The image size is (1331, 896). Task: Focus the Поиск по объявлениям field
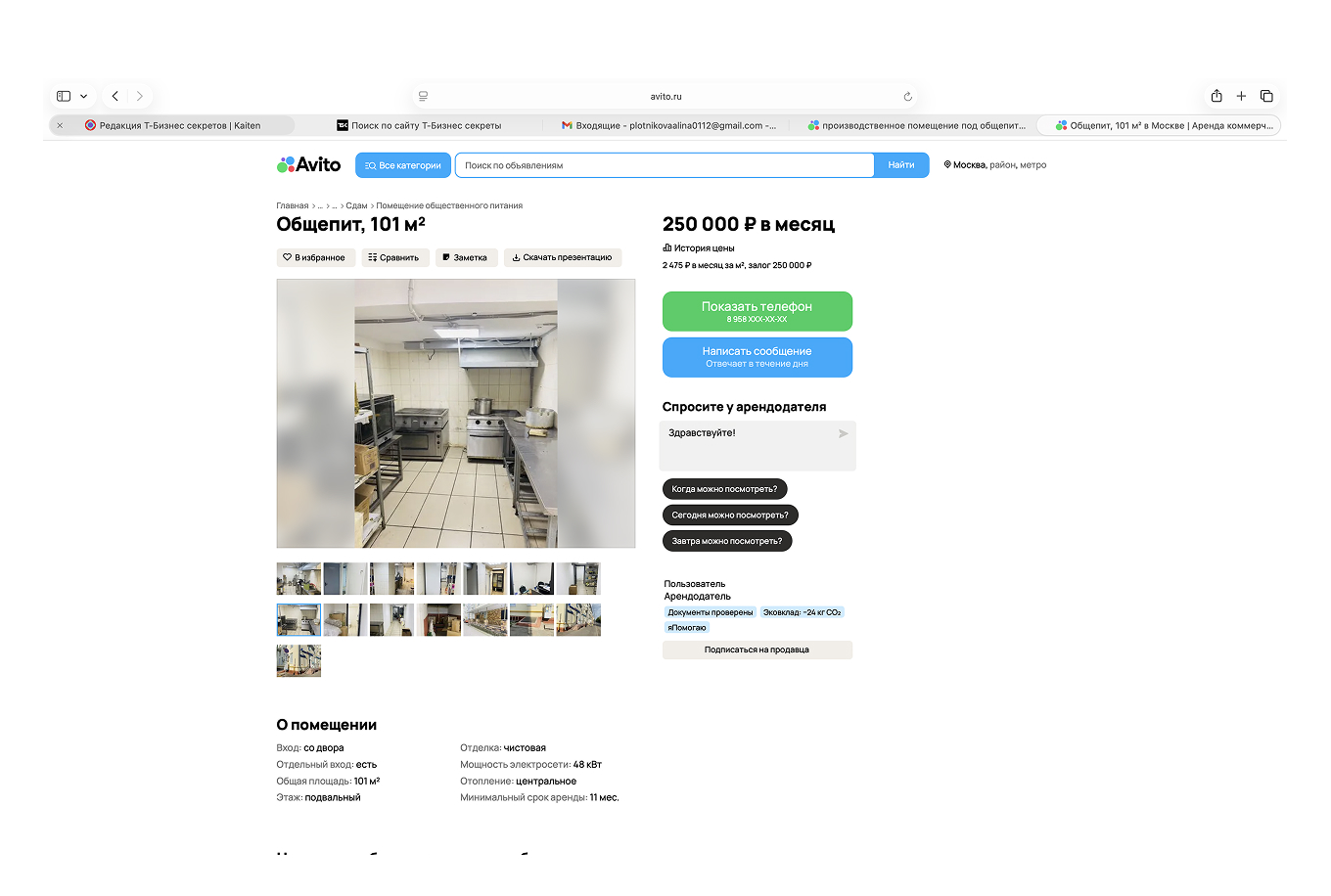(x=665, y=165)
